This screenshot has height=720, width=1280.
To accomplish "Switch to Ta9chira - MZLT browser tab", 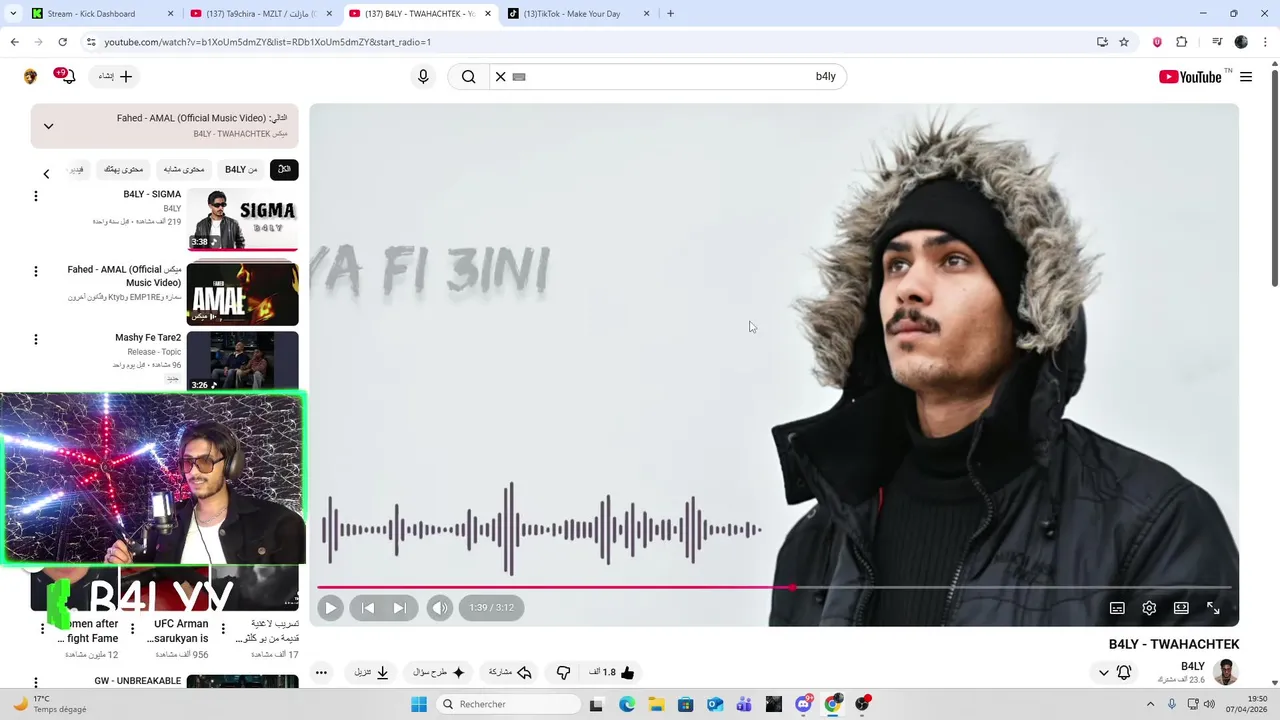I will pos(262,14).
